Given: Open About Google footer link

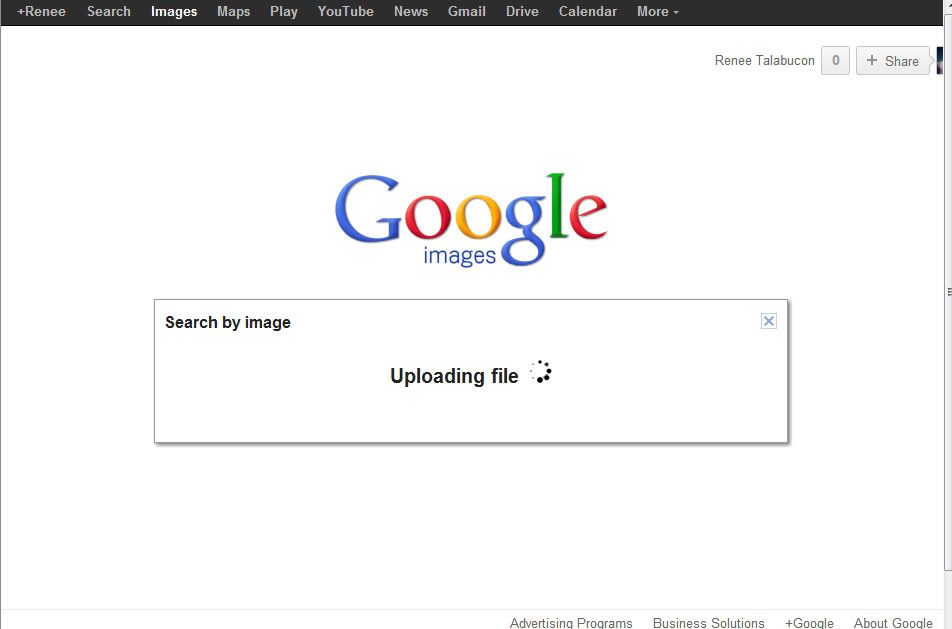Looking at the screenshot, I should tap(893, 622).
